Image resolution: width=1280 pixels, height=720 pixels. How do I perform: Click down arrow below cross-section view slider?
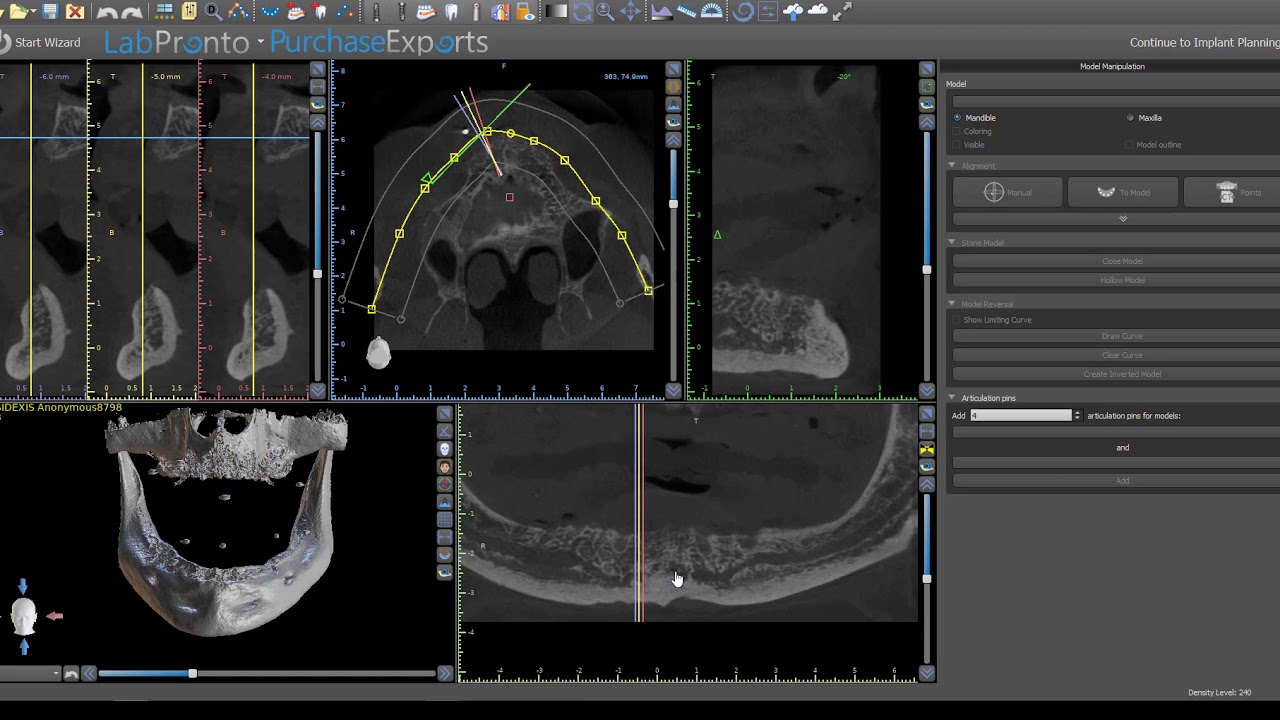coord(318,391)
